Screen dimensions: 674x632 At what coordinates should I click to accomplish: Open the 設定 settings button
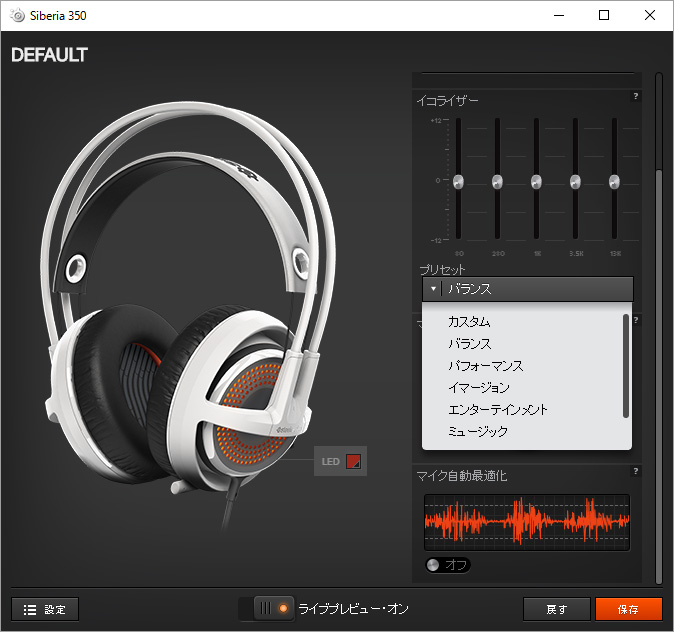click(x=45, y=609)
